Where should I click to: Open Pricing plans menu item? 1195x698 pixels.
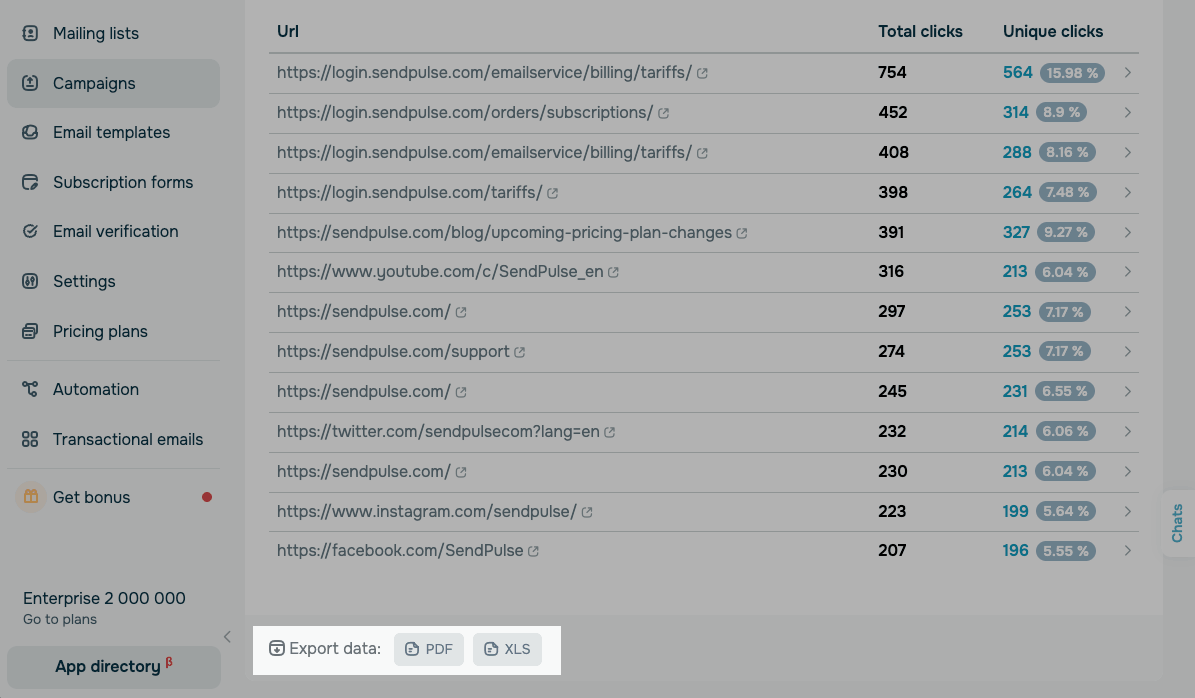pyautogui.click(x=100, y=331)
